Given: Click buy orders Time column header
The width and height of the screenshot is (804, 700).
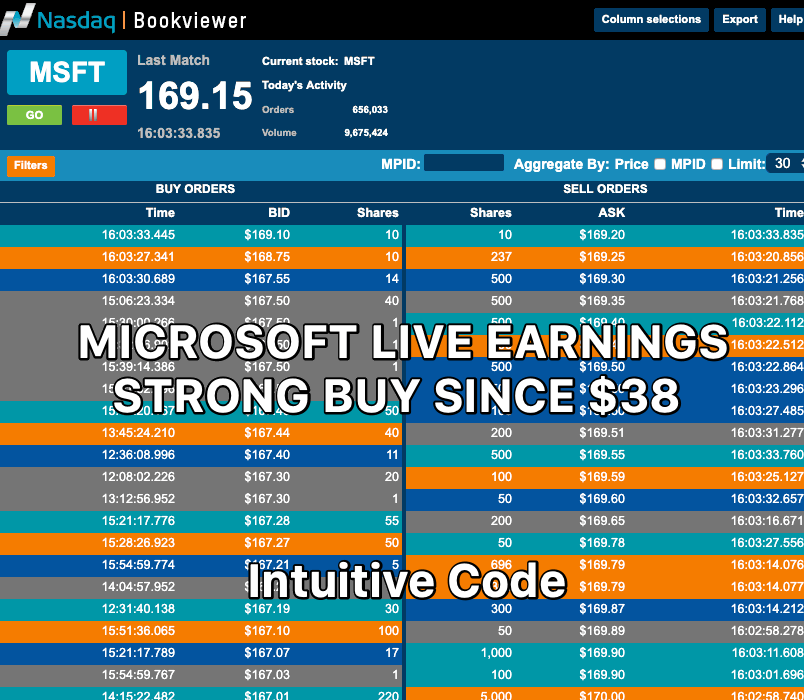Looking at the screenshot, I should click(160, 213).
